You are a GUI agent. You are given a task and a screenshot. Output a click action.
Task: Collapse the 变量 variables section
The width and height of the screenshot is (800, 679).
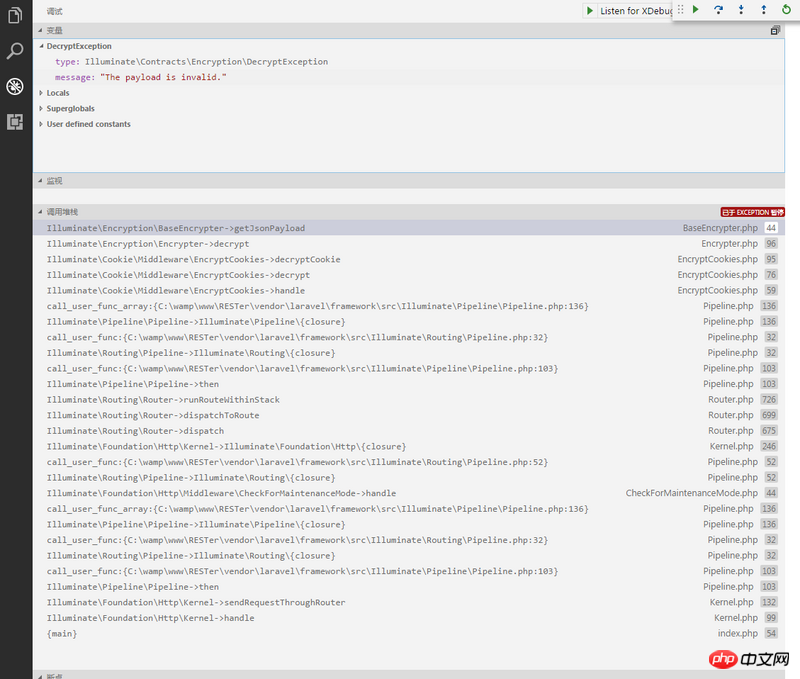40,31
